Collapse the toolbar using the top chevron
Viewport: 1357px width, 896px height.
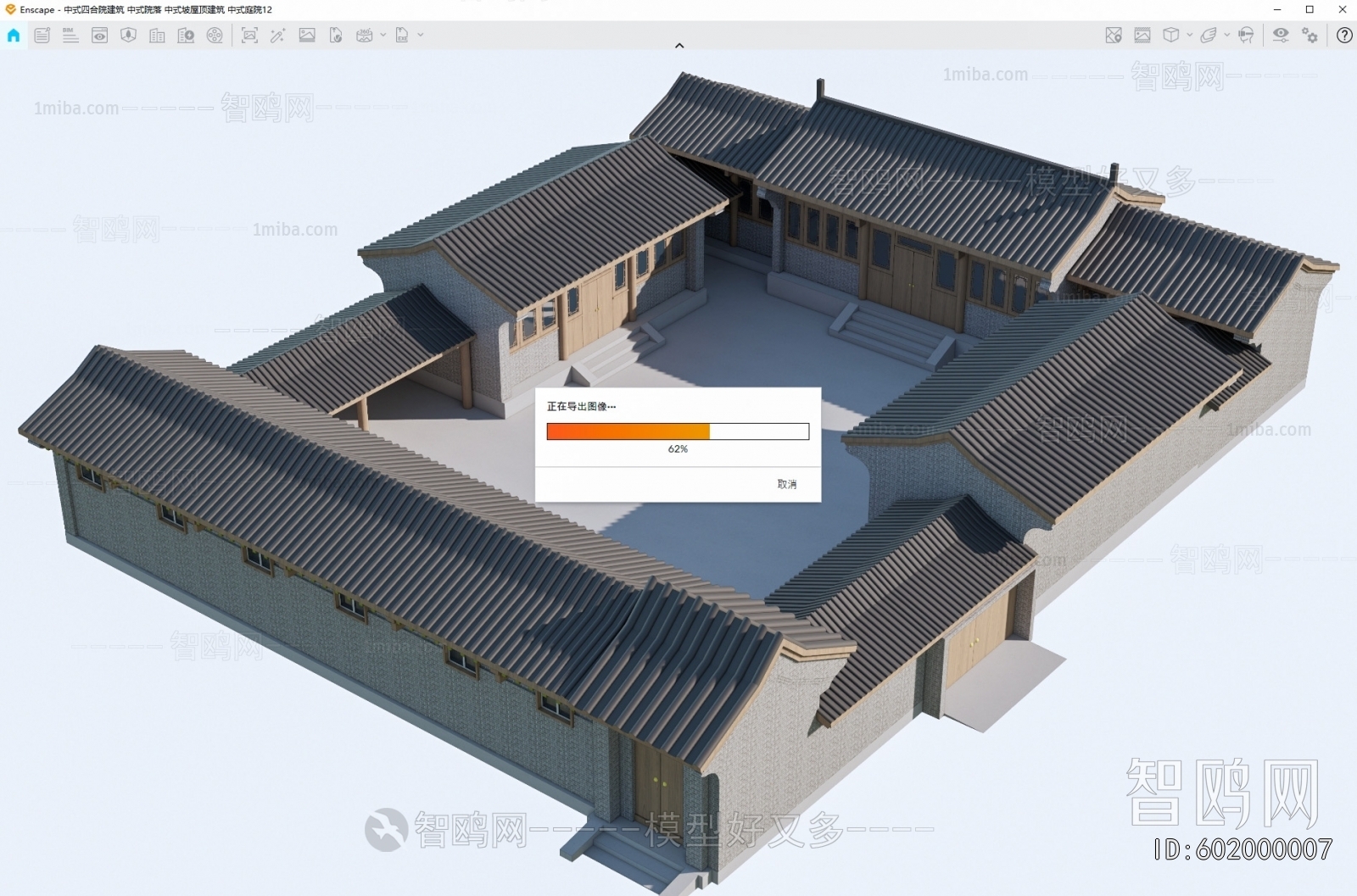679,46
